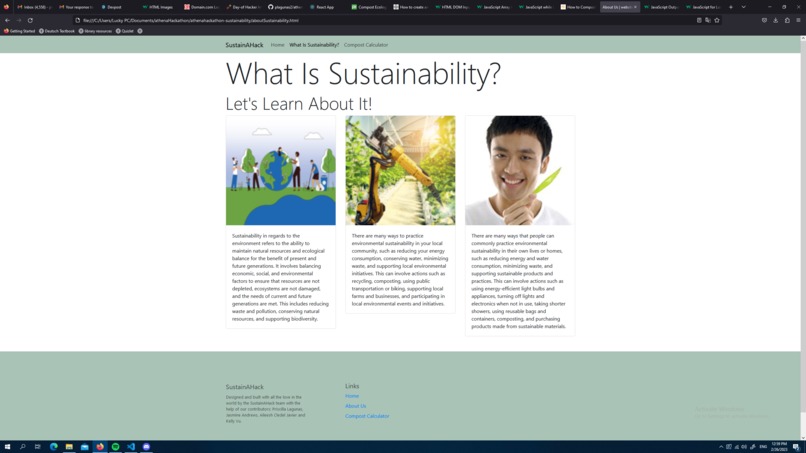Go to Home in the navbar

coord(278,45)
